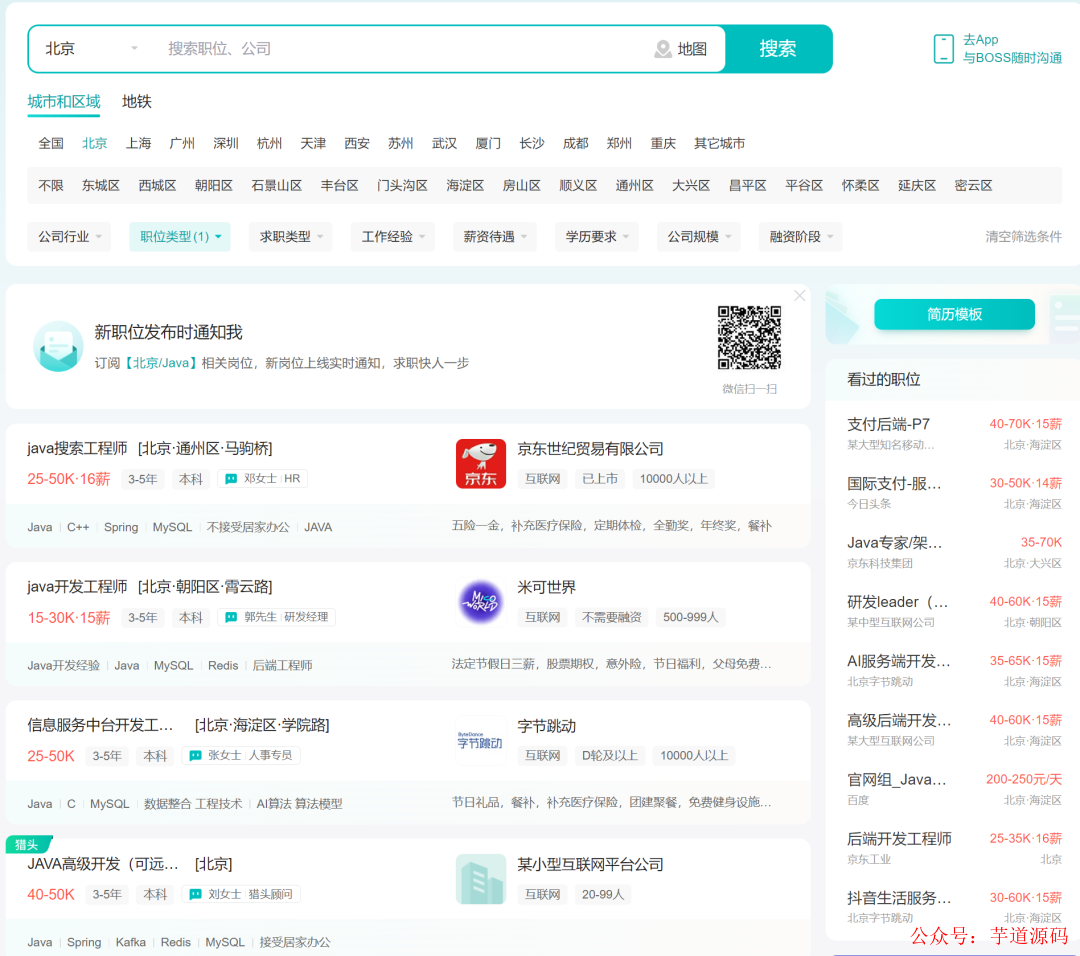
Task: Open 京东世纪贸易有限公司 company page
Action: coord(590,449)
